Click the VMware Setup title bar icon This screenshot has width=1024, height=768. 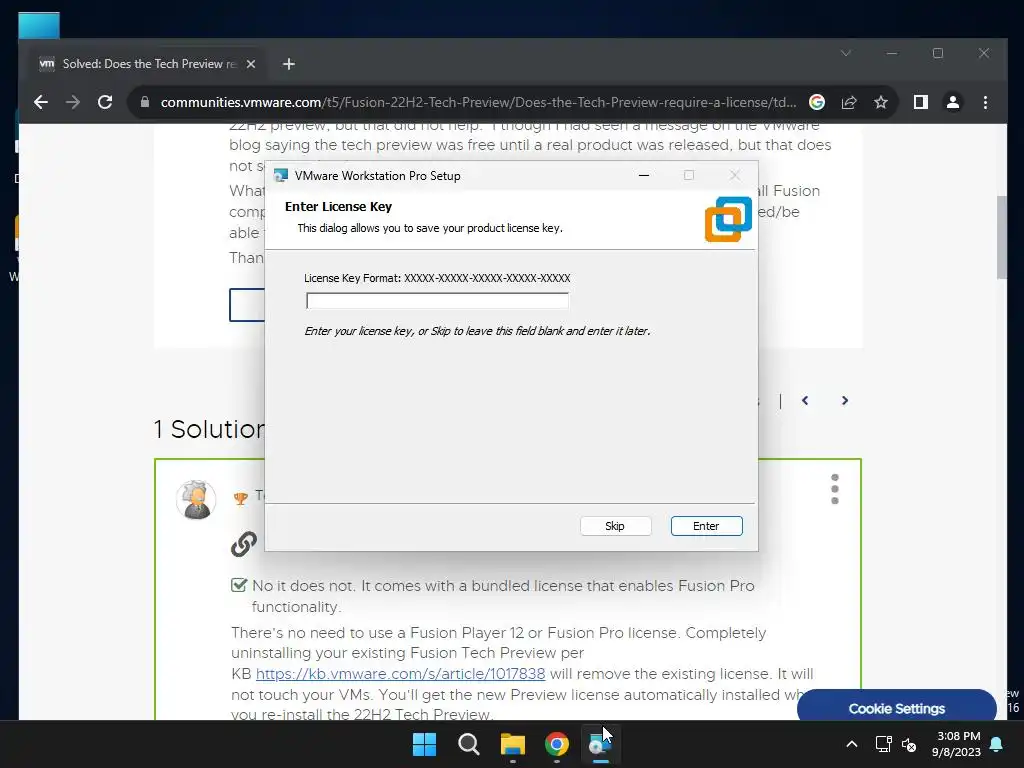281,176
